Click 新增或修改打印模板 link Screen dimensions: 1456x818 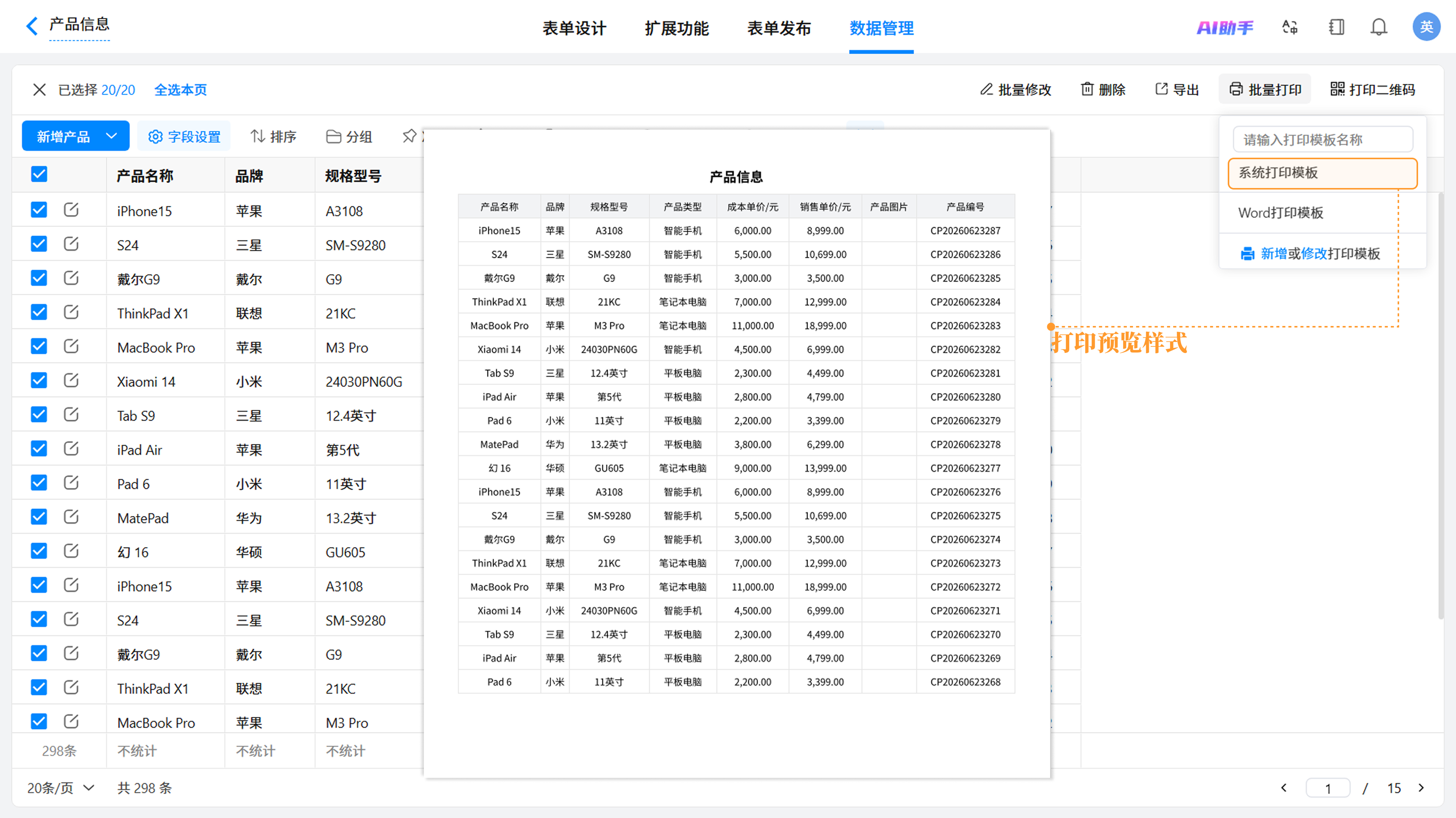(x=1310, y=254)
